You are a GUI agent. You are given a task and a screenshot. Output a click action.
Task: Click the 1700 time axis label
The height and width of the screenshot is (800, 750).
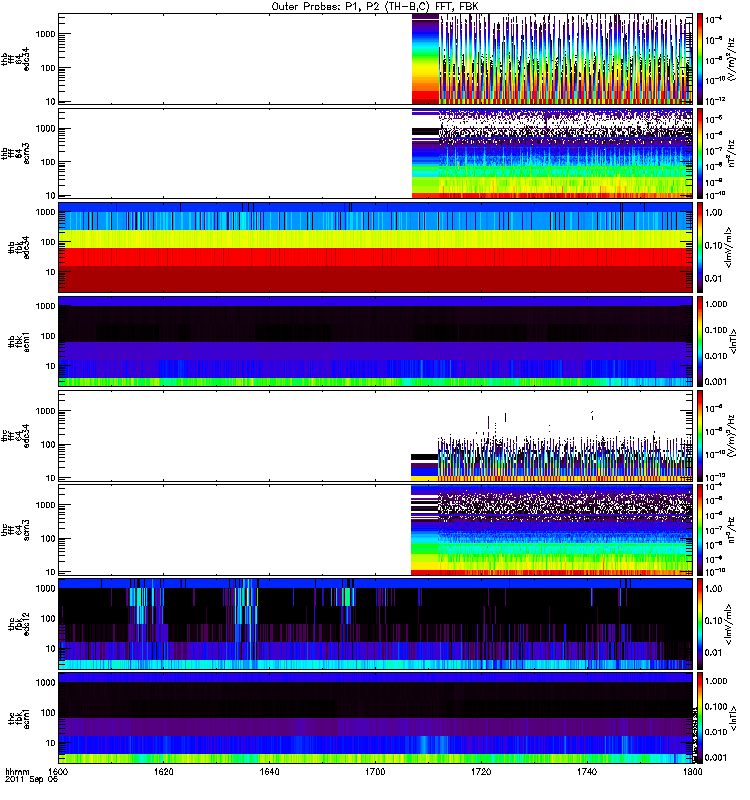pos(376,773)
